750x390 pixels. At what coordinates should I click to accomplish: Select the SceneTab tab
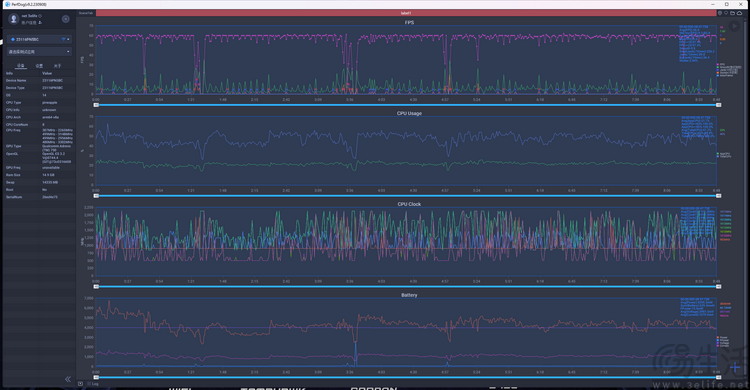[86, 13]
